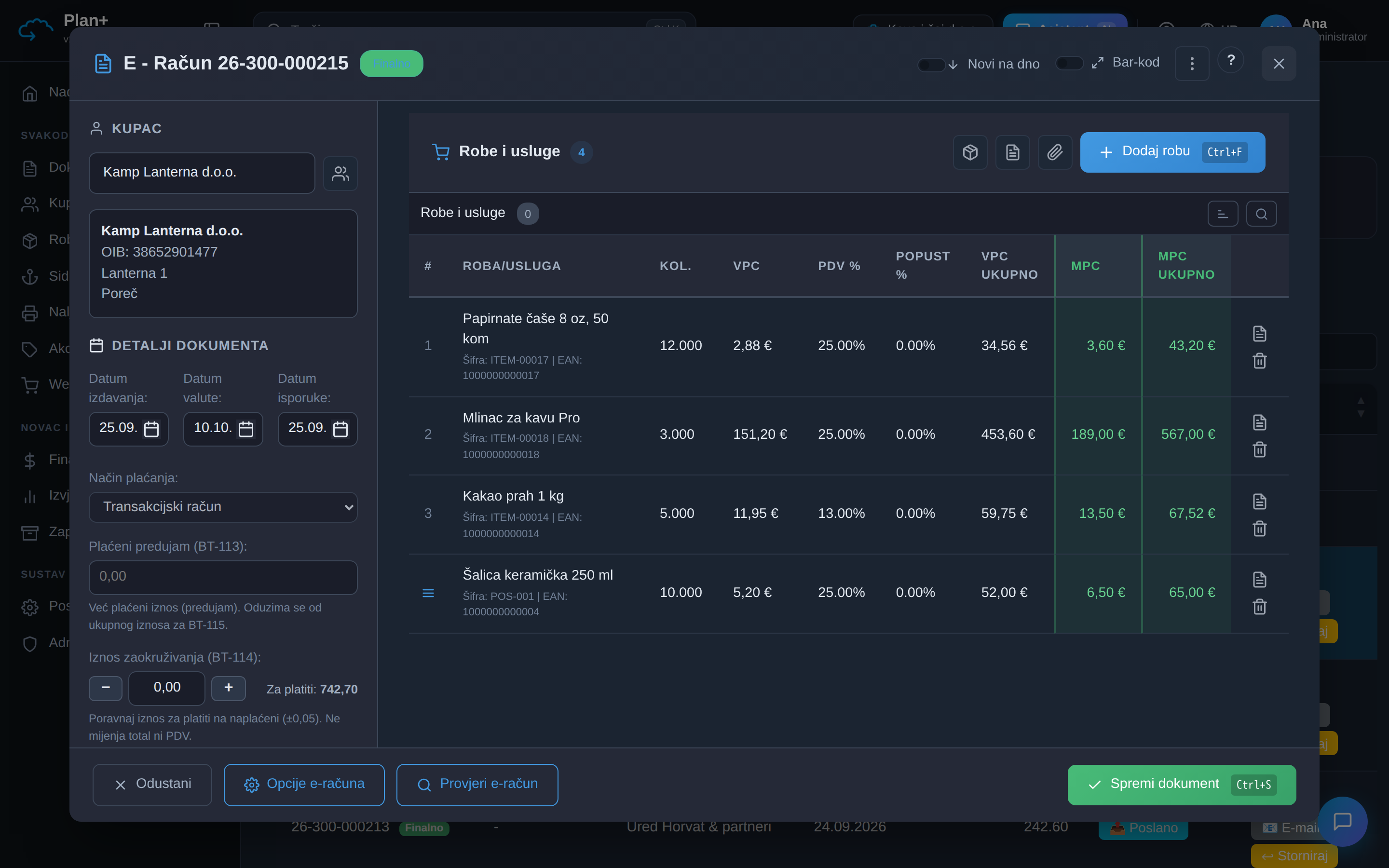Click Storniraj button in the background list
1389x868 pixels.
point(1294,856)
